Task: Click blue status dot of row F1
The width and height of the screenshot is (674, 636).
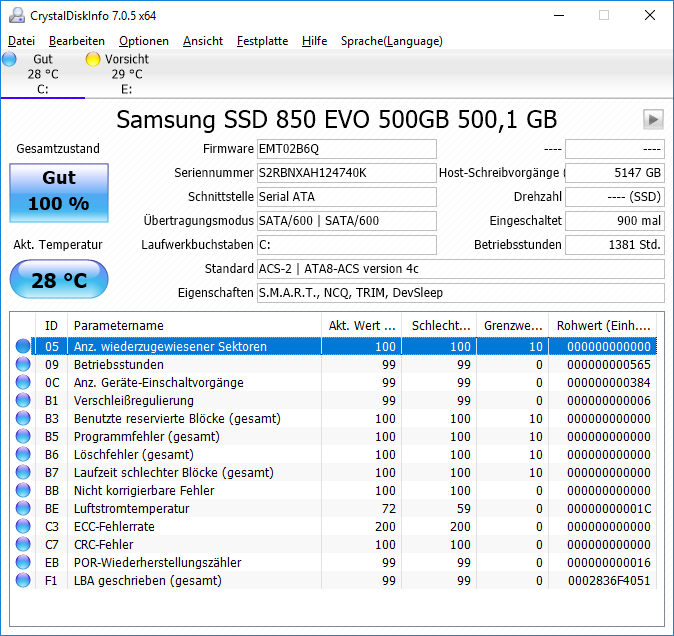Action: pos(23,580)
